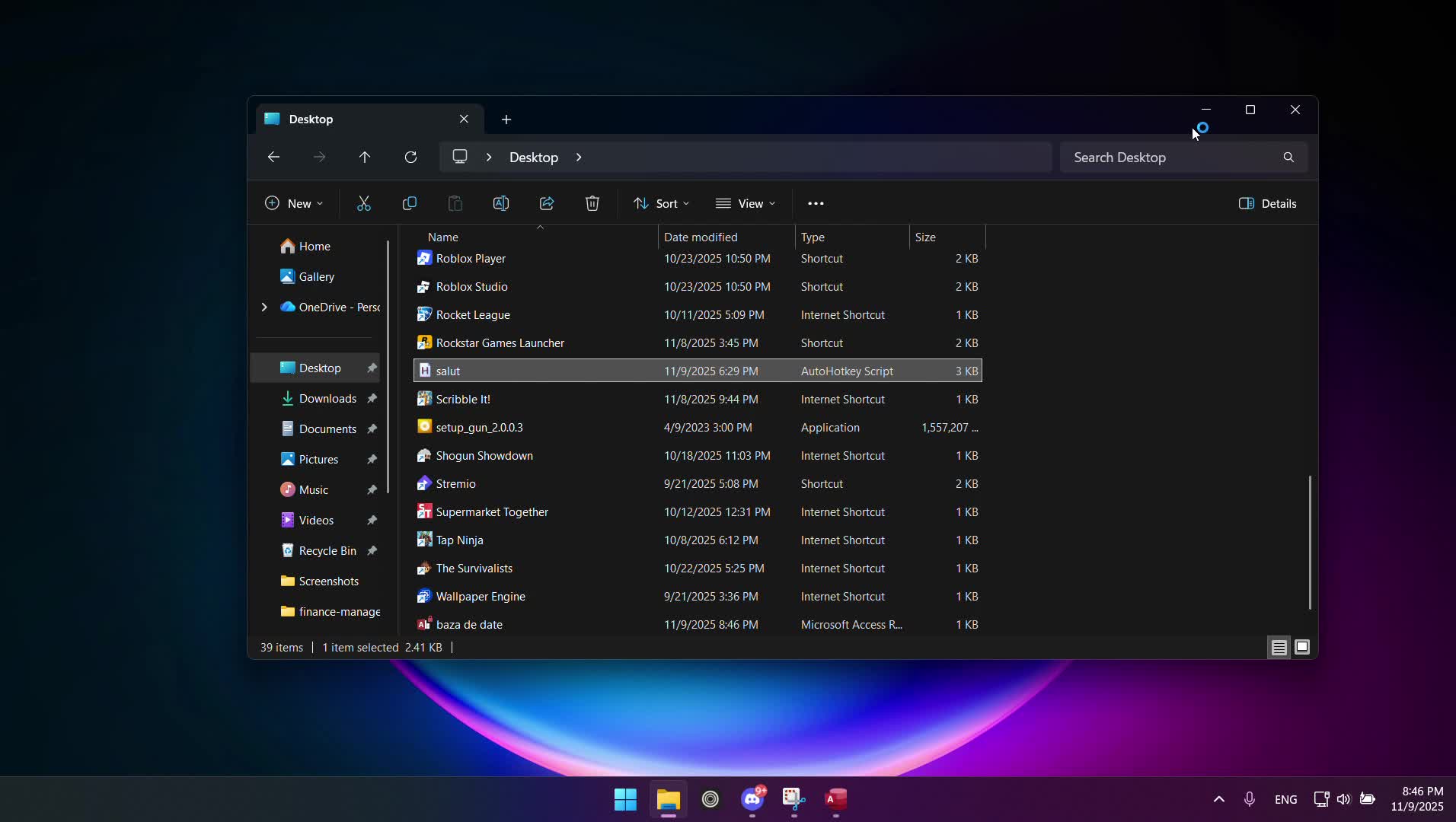Click the Supermarket Together icon
This screenshot has height=822, width=1456.
424,511
